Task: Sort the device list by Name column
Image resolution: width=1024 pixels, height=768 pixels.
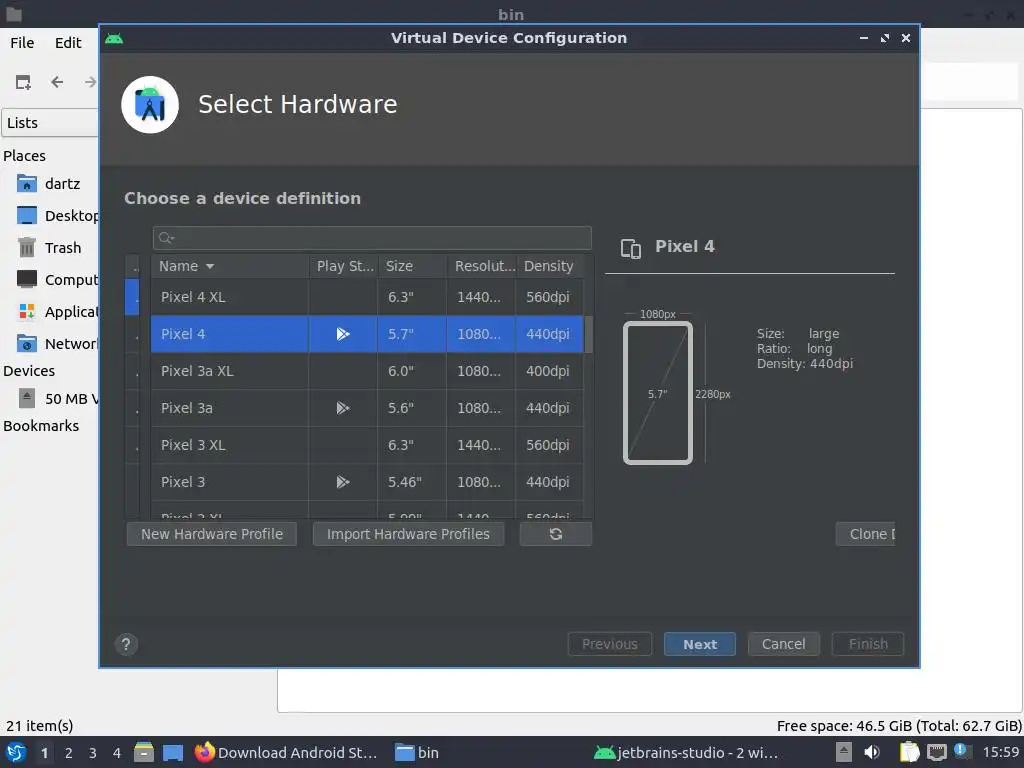Action: click(231, 266)
